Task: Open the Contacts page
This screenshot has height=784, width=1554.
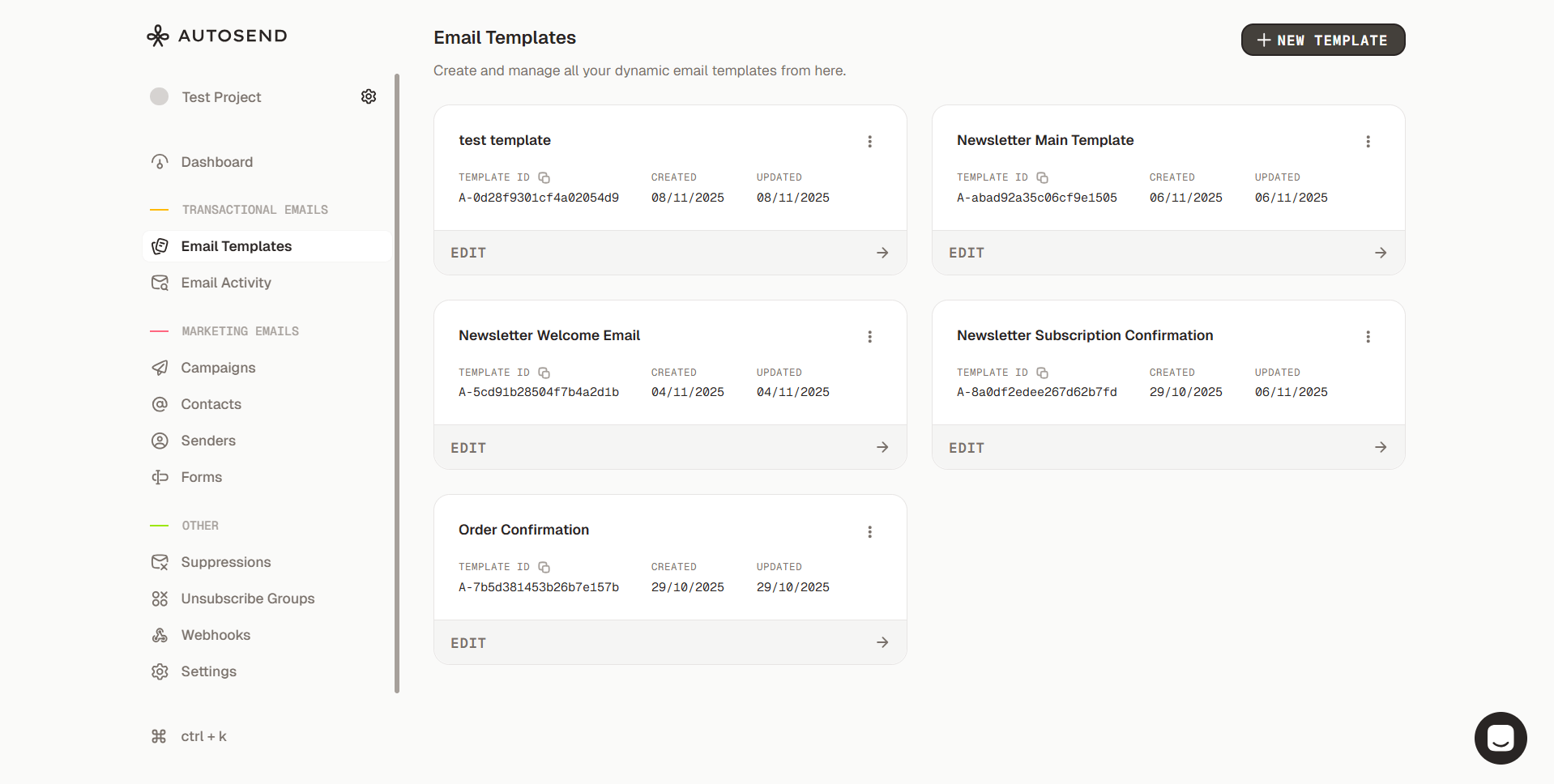Action: point(211,403)
